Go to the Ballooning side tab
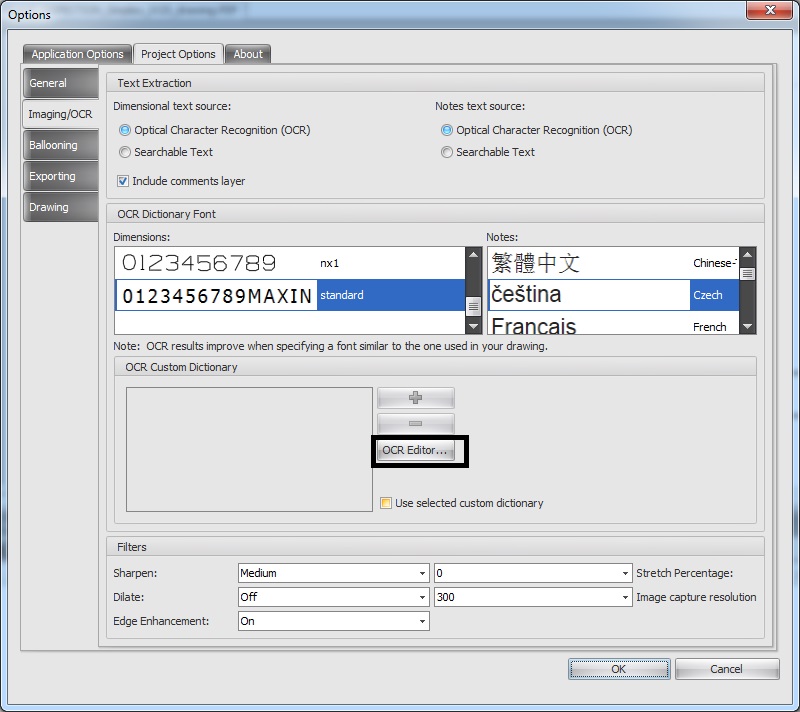Screen dimensions: 800x712 53,145
